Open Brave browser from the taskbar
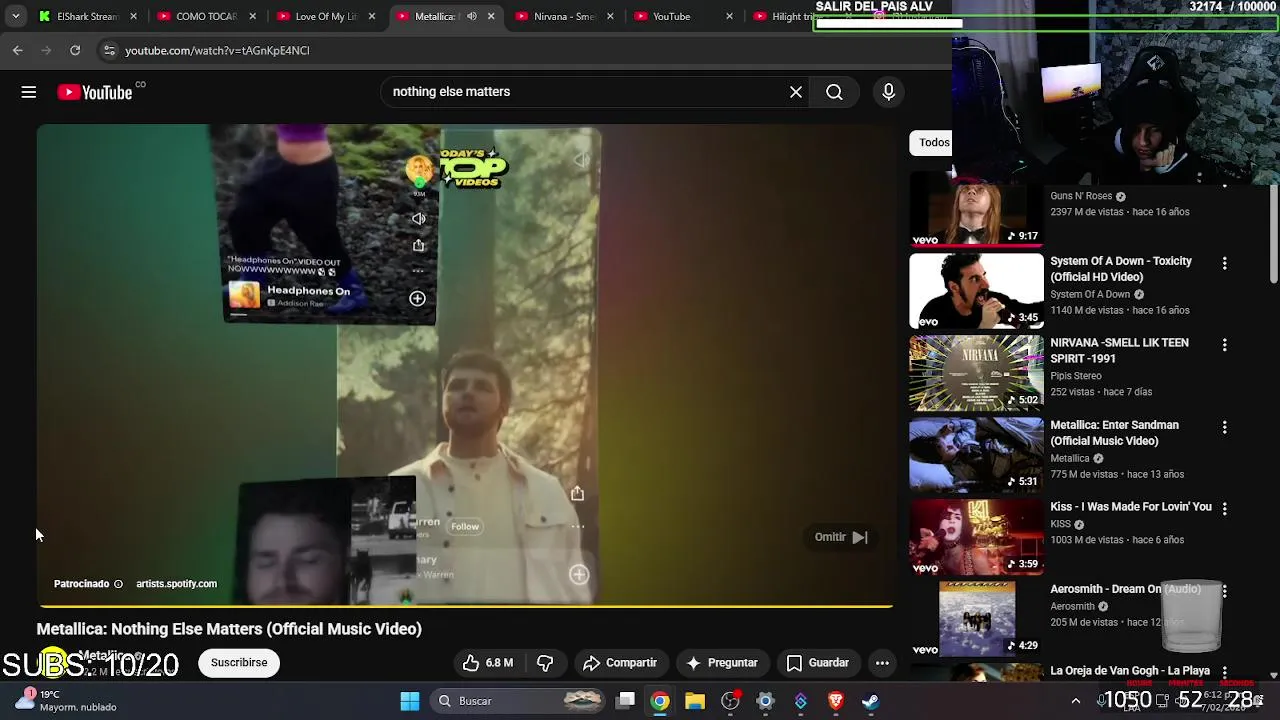The width and height of the screenshot is (1280, 720). click(x=836, y=701)
